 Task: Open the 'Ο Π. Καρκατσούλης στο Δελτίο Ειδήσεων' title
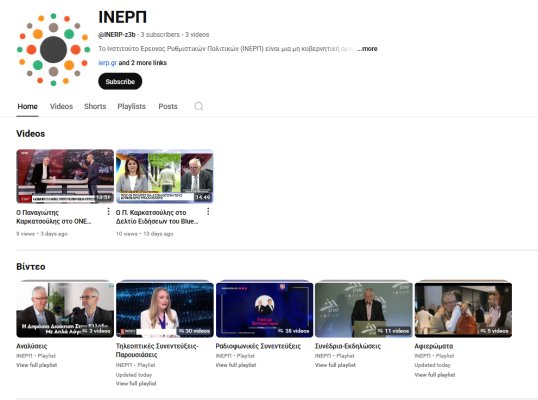coord(157,217)
